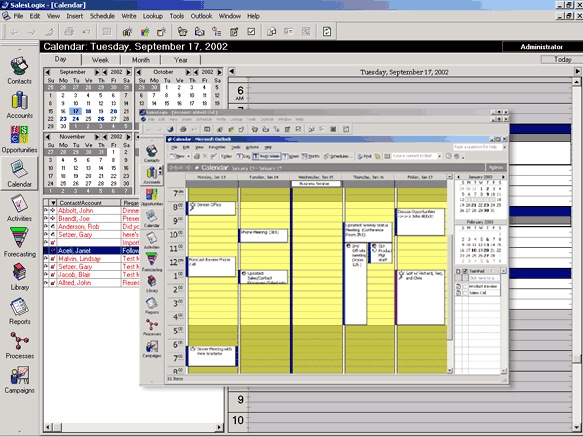
Task: Open Accounts in the SalesLogix sidebar
Action: [x=19, y=105]
